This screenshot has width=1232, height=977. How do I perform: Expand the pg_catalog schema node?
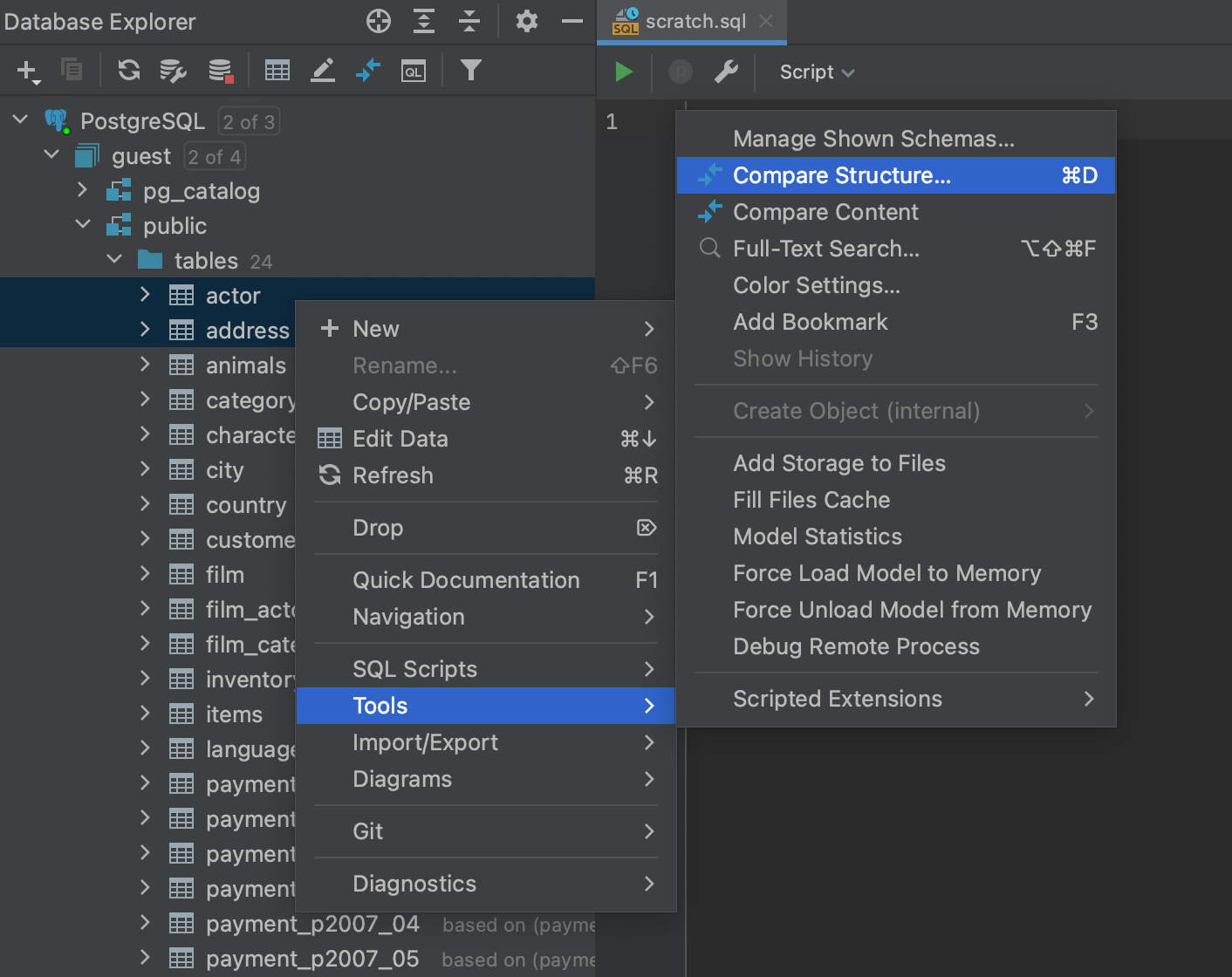[83, 189]
